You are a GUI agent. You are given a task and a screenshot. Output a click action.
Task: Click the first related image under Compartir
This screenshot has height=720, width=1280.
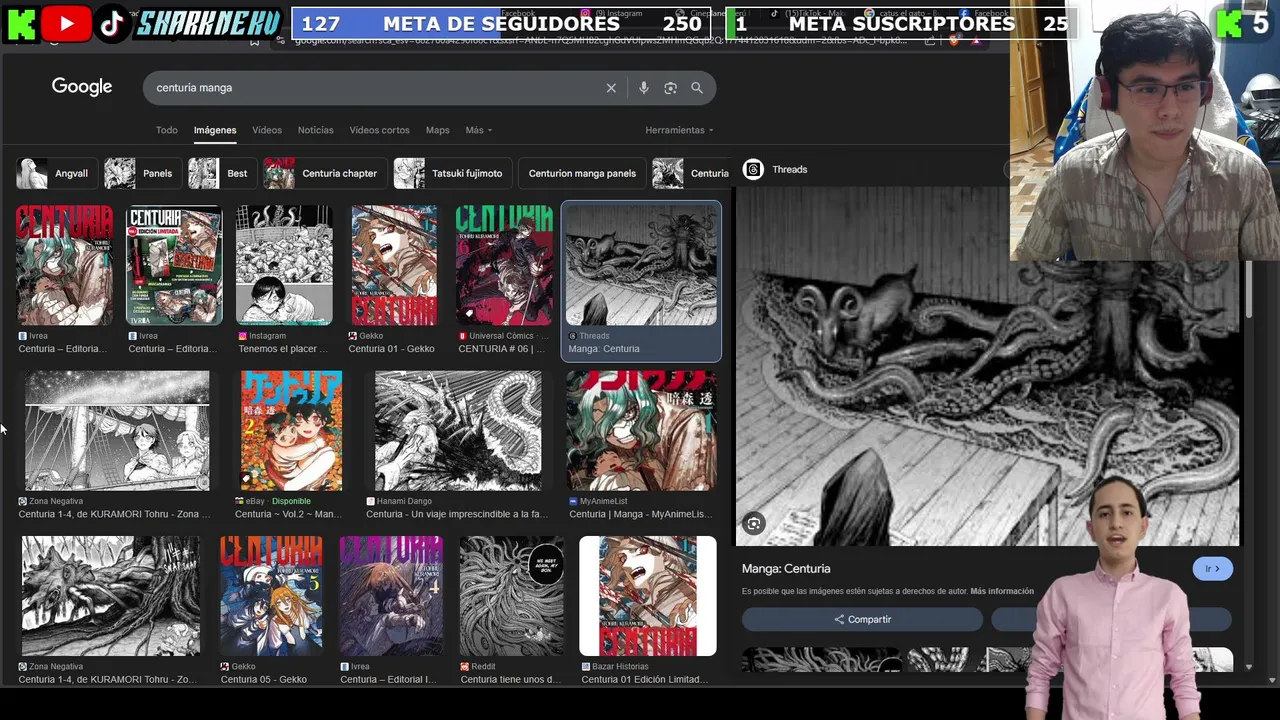(x=821, y=659)
